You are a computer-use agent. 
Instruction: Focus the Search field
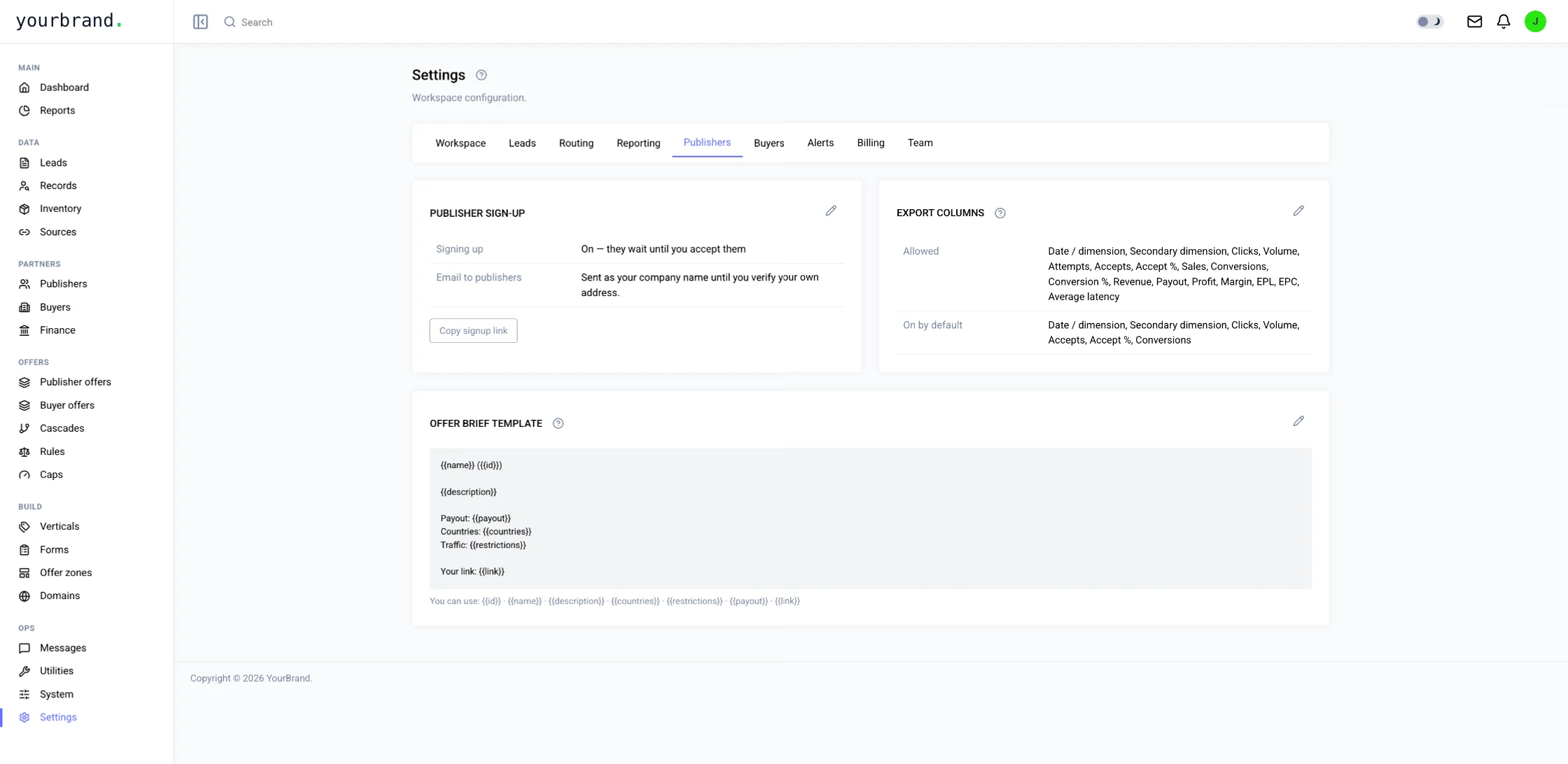pos(257,22)
